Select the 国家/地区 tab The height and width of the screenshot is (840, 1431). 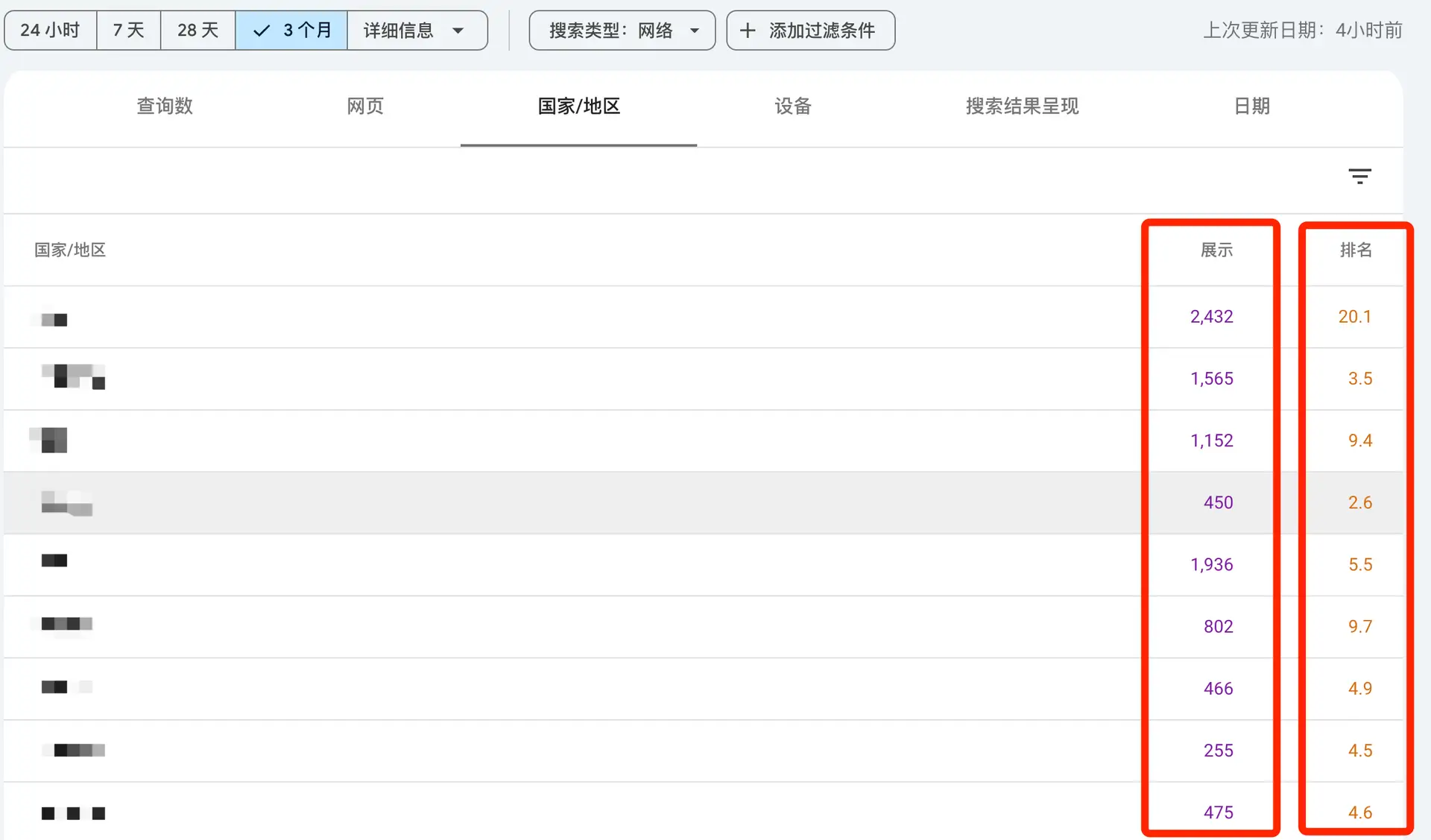point(579,106)
